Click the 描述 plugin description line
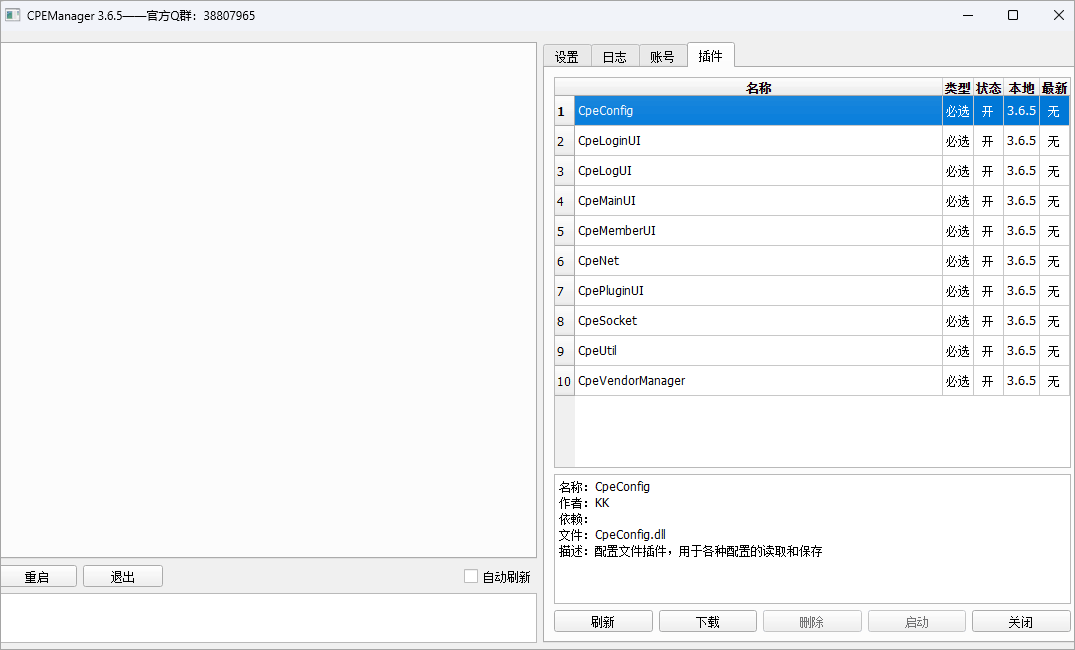 [690, 551]
